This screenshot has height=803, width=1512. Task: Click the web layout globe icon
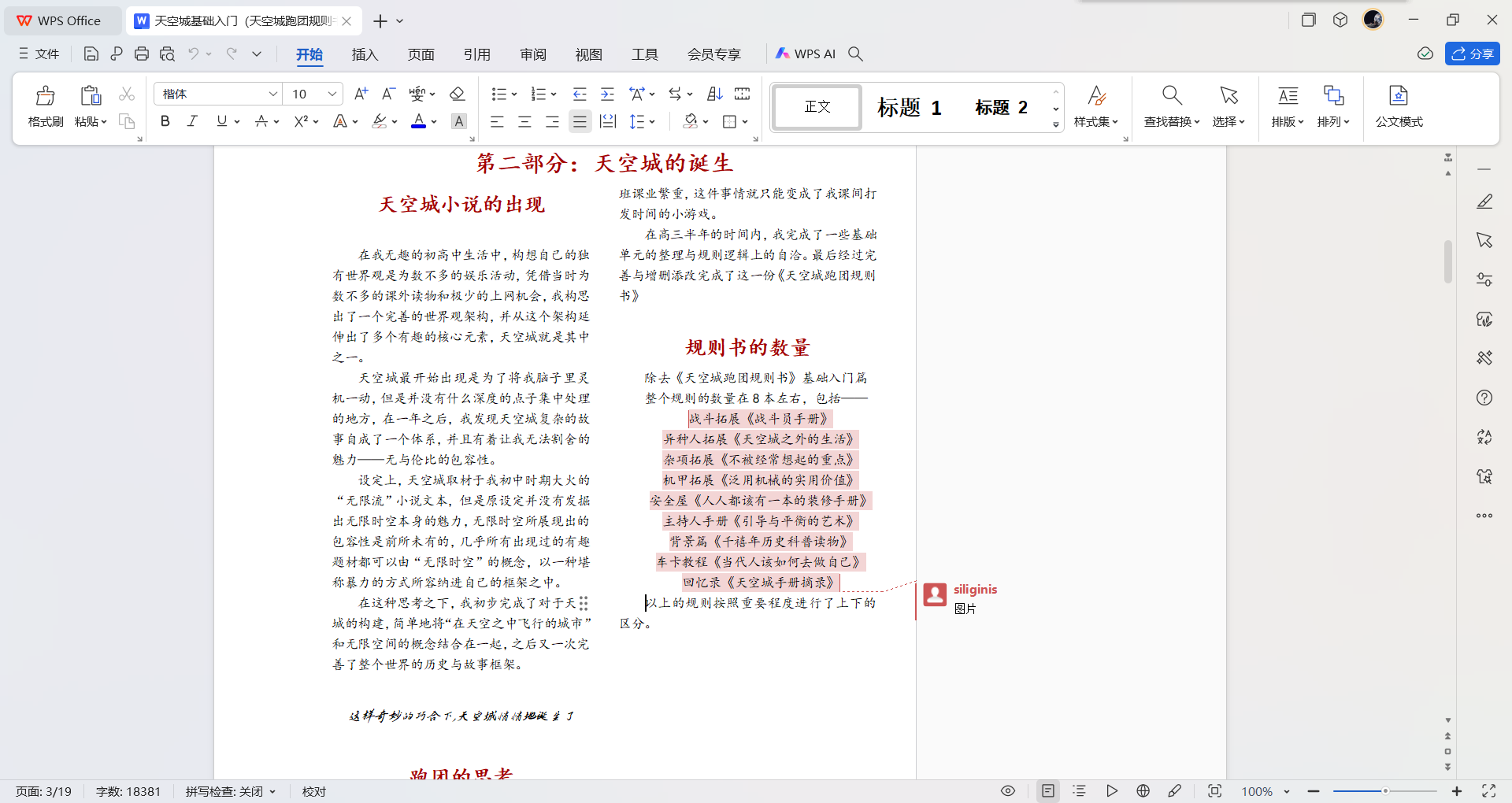tap(1143, 791)
